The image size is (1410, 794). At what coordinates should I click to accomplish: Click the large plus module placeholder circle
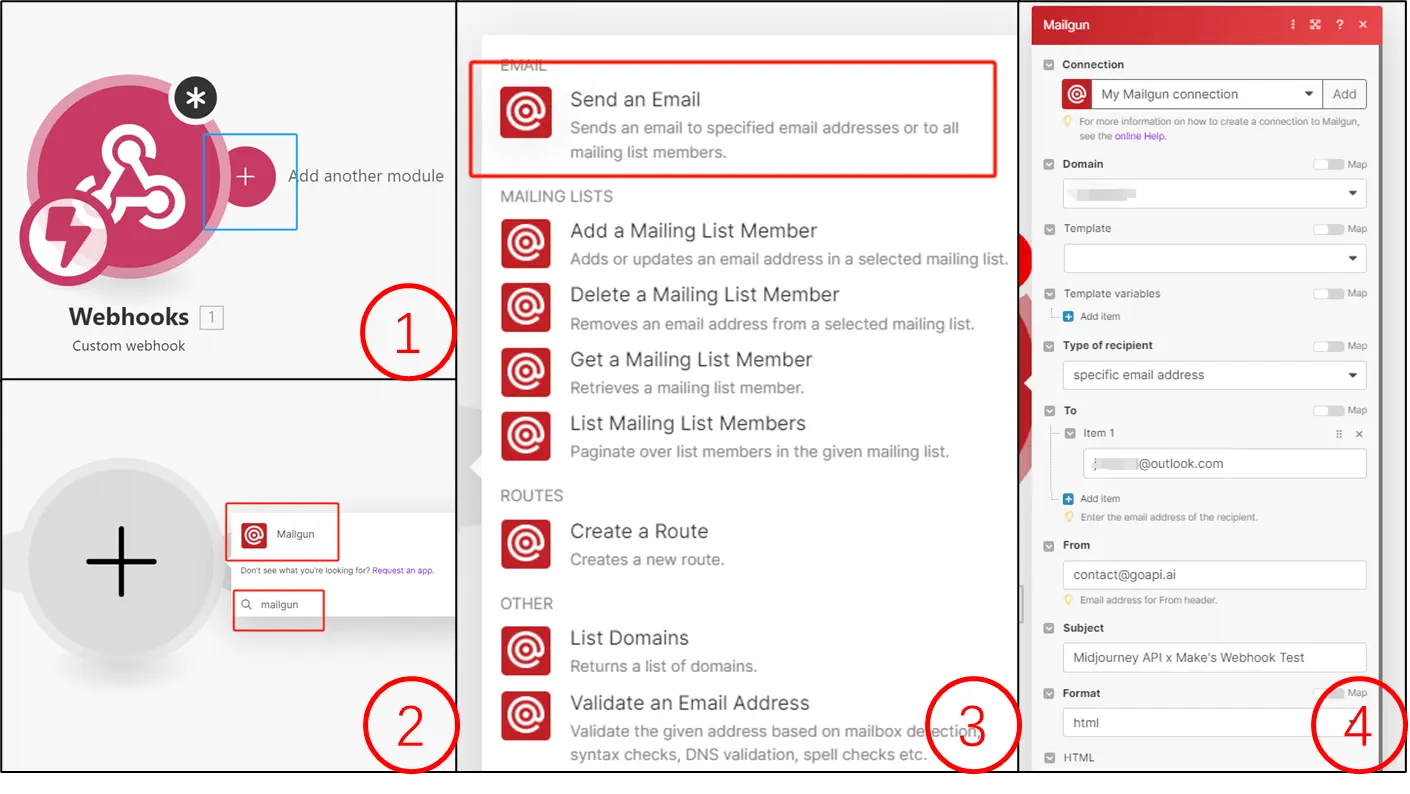(x=120, y=563)
